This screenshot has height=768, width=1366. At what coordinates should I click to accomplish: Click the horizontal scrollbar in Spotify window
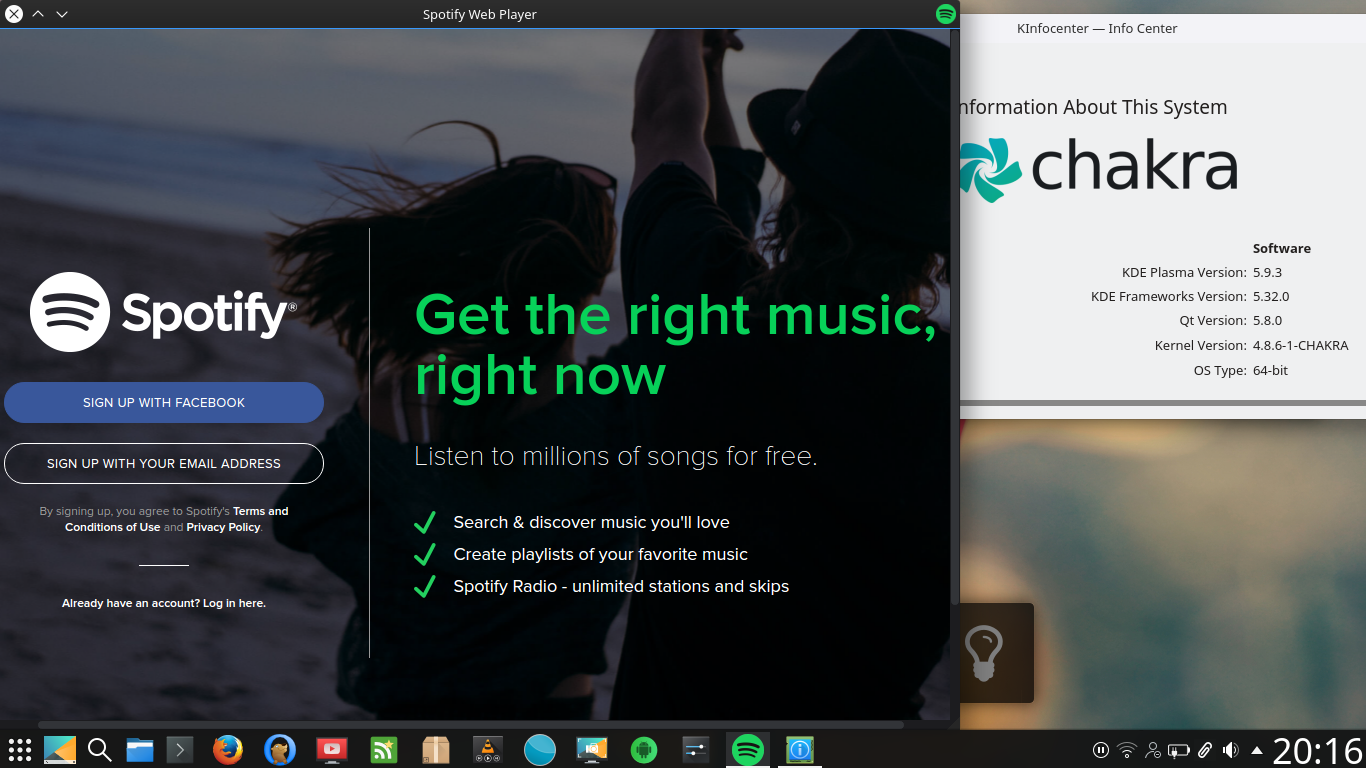tap(470, 724)
